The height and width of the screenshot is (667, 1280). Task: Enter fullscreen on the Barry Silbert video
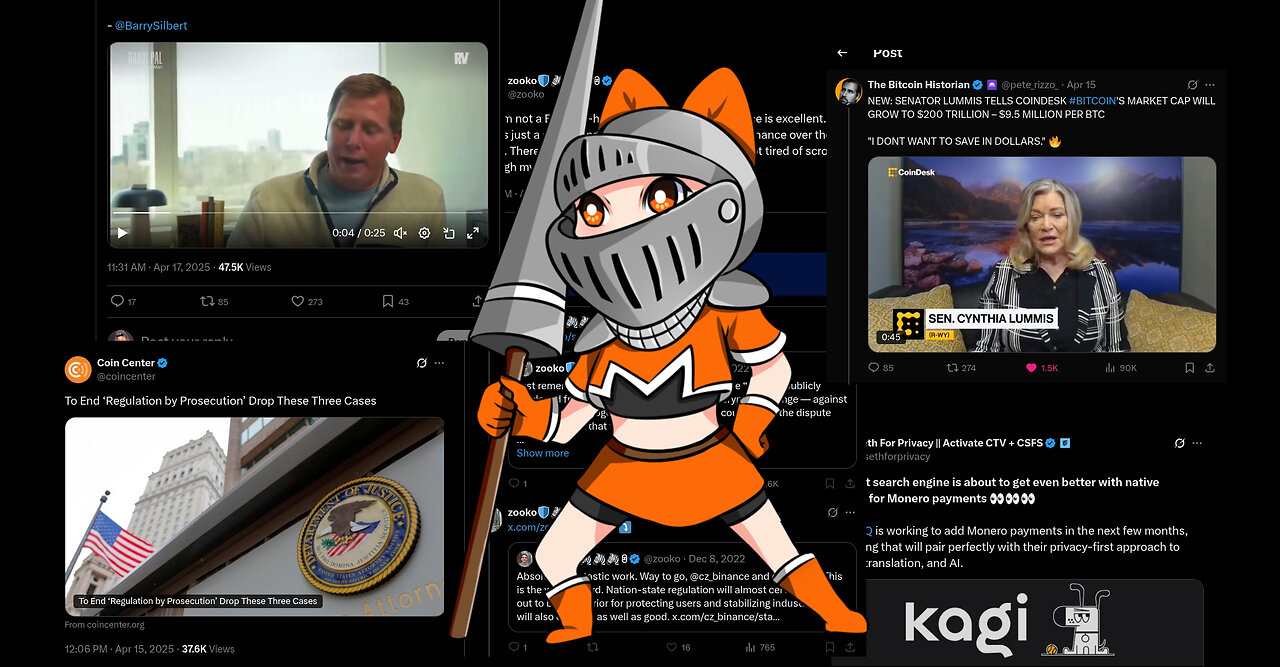click(472, 233)
